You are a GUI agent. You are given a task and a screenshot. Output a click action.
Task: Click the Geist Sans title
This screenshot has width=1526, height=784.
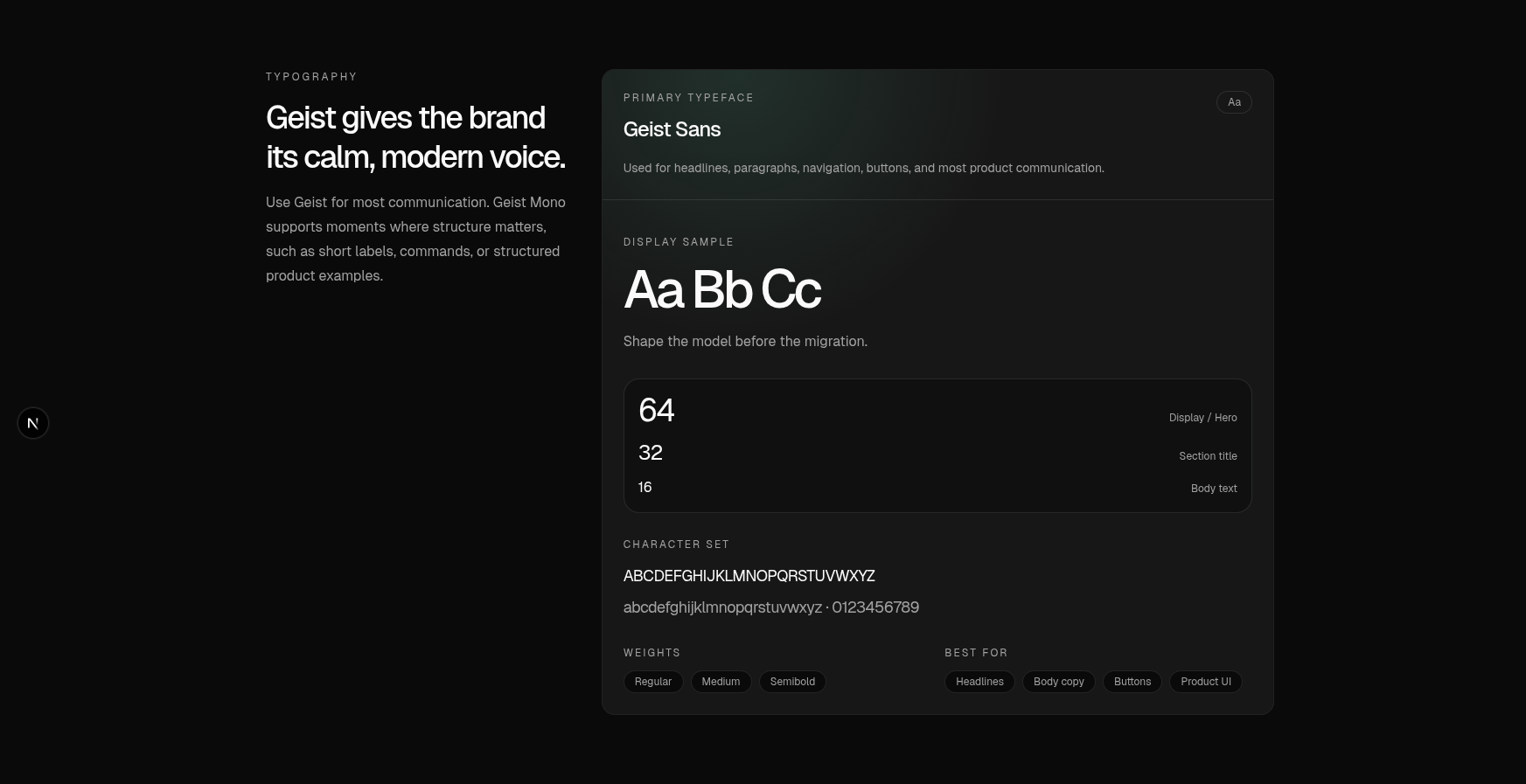coord(672,129)
